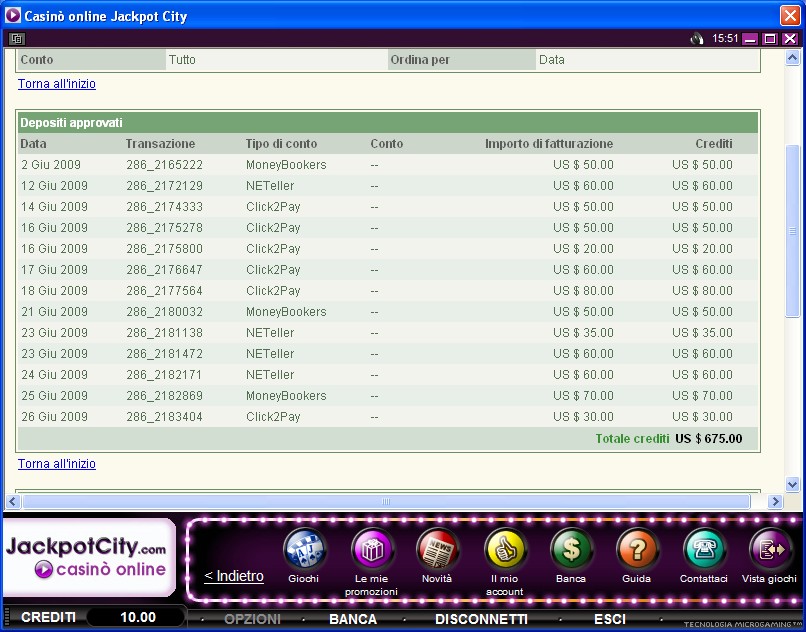The image size is (806, 632).
Task: Select transaction 286_2175800
Action: click(164, 248)
